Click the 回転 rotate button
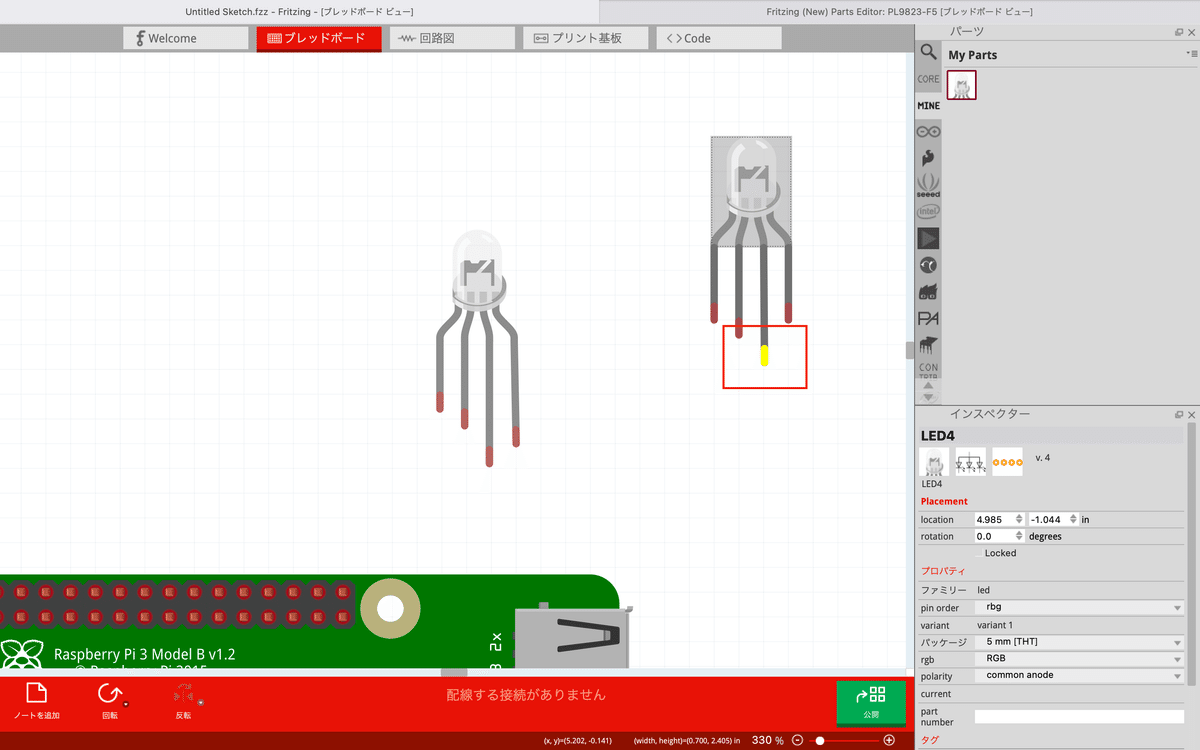Image resolution: width=1200 pixels, height=750 pixels. coord(109,701)
